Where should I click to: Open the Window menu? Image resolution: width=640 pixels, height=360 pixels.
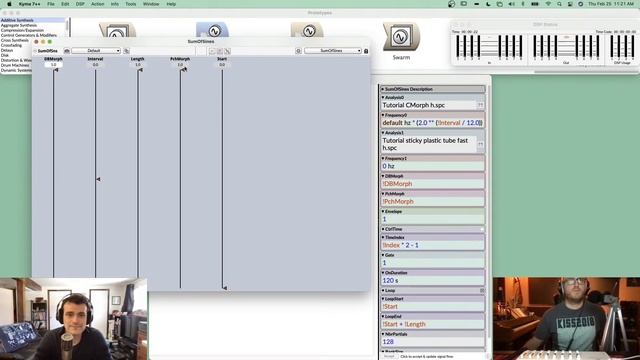pyautogui.click(x=151, y=4)
